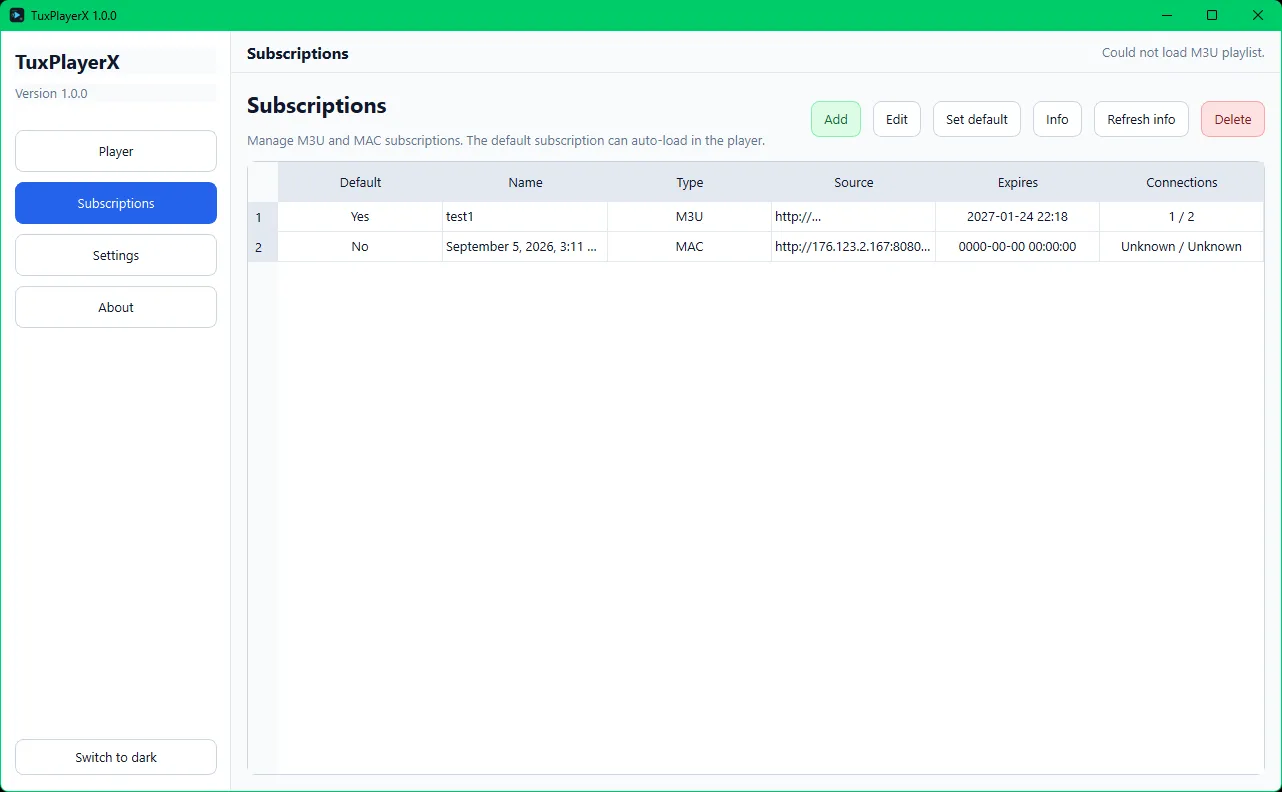Go to the About page

(x=116, y=307)
